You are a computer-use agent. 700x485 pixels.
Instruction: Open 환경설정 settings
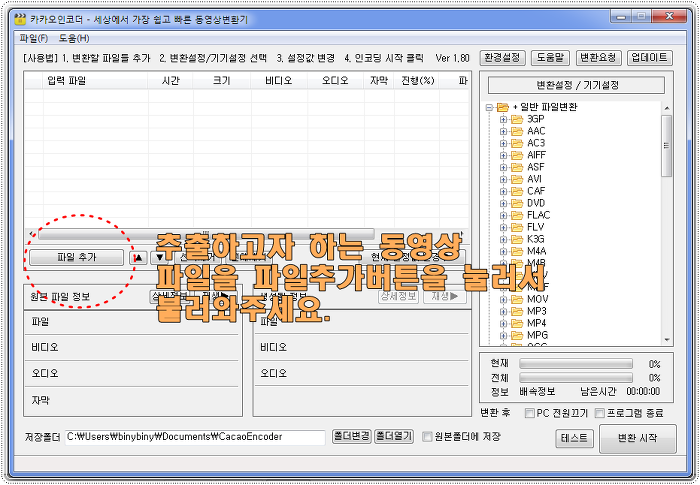pos(503,58)
